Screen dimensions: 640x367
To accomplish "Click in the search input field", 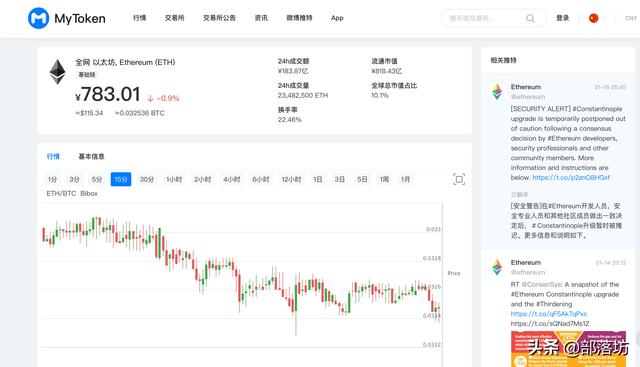I will [484, 18].
